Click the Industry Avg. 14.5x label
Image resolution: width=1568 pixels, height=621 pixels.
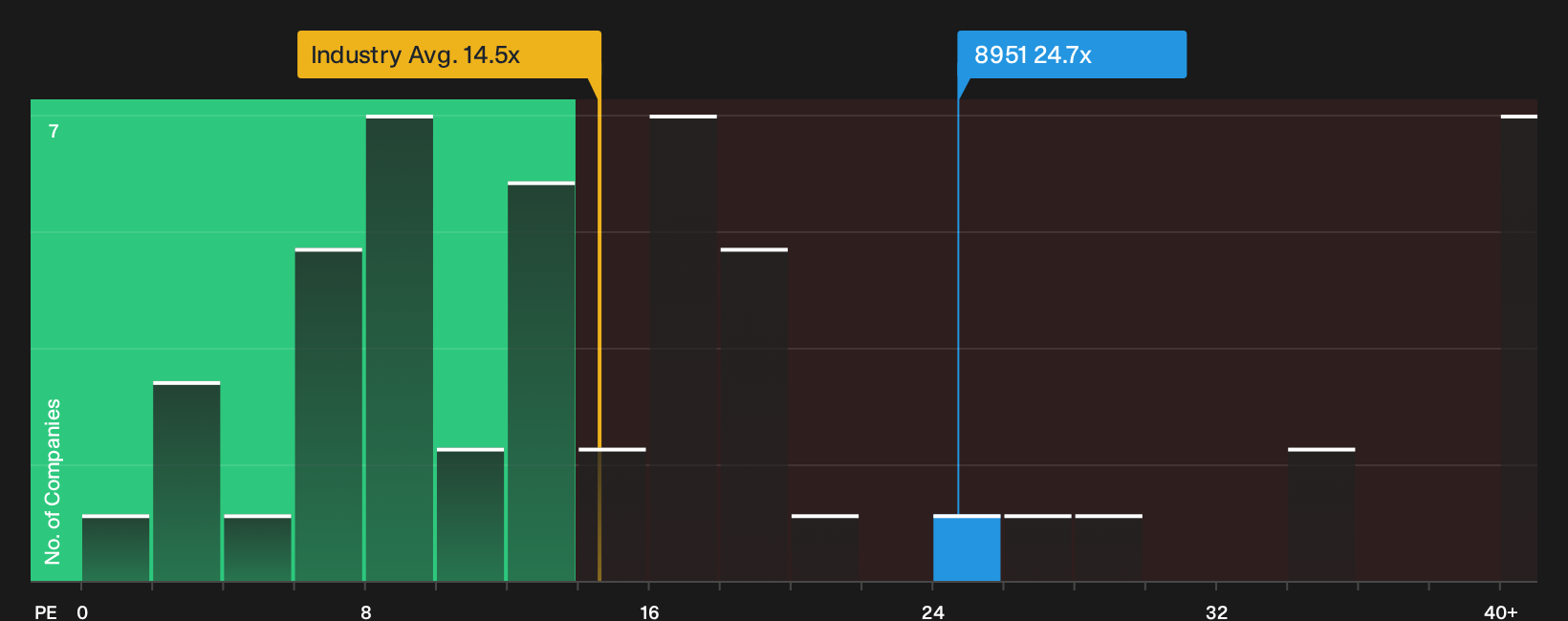tap(448, 54)
